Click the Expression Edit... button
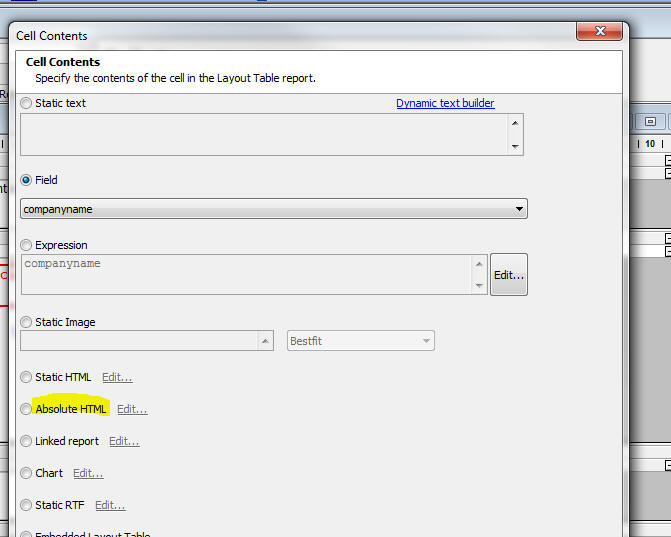Viewport: 671px width, 537px height. click(x=509, y=275)
